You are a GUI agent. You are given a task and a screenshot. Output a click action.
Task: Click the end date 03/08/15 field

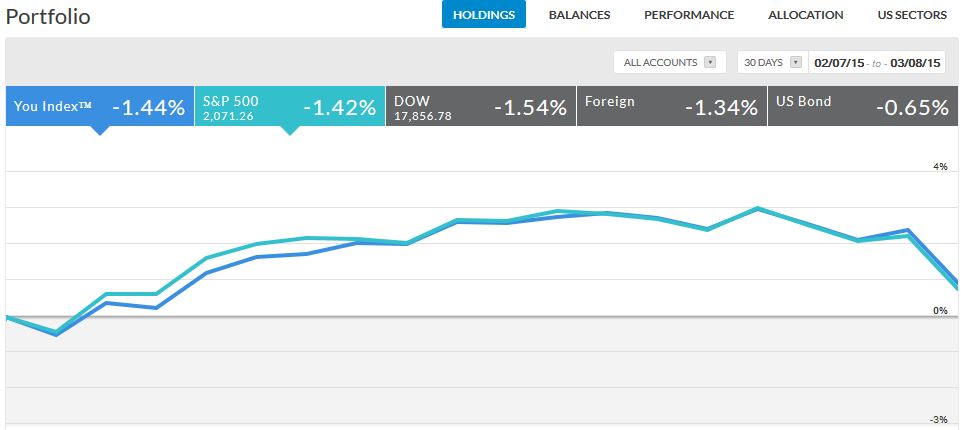click(x=918, y=62)
